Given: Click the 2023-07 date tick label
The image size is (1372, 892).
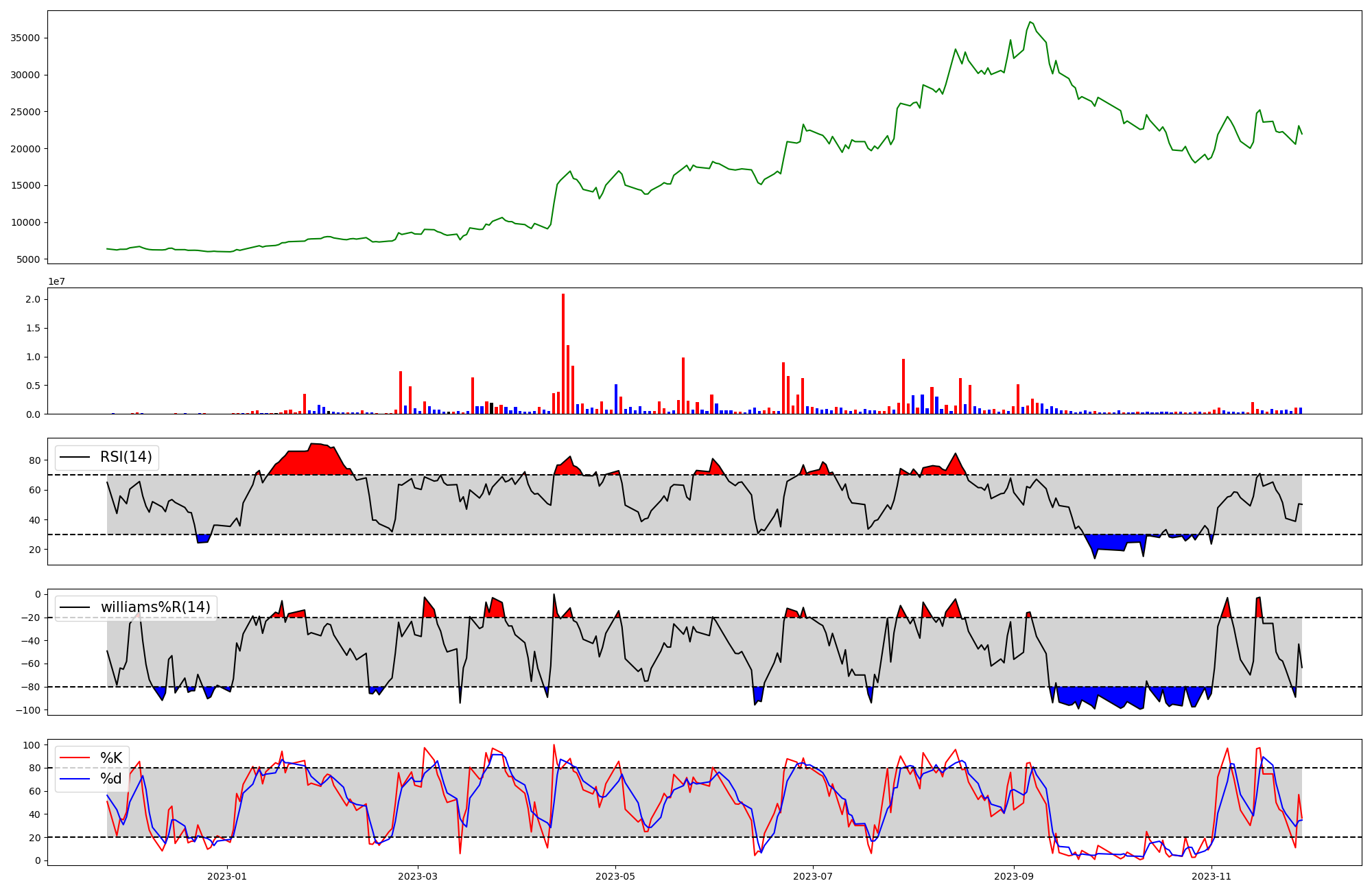Looking at the screenshot, I should click(x=813, y=876).
